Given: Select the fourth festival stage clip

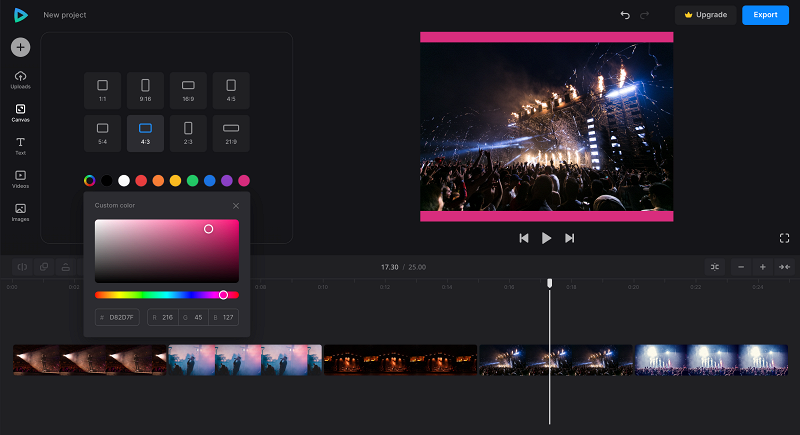Looking at the screenshot, I should [556, 360].
